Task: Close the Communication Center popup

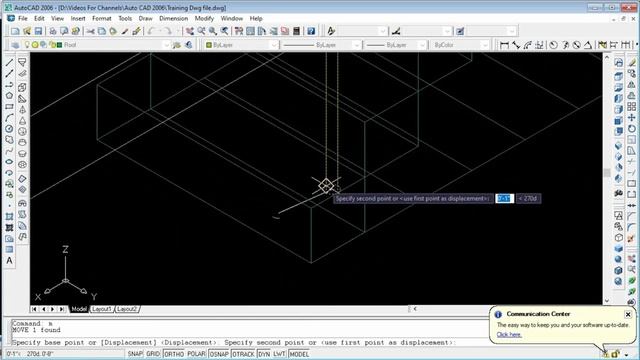Action: click(628, 314)
